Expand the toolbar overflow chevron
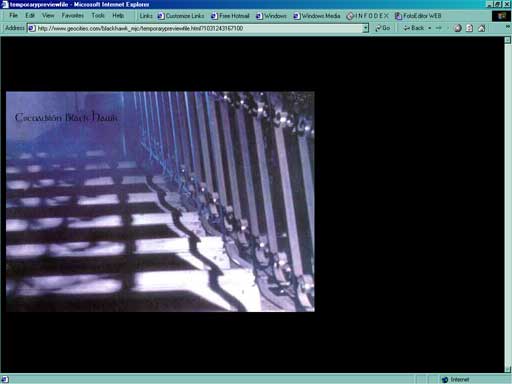512x384 pixels. click(x=508, y=27)
